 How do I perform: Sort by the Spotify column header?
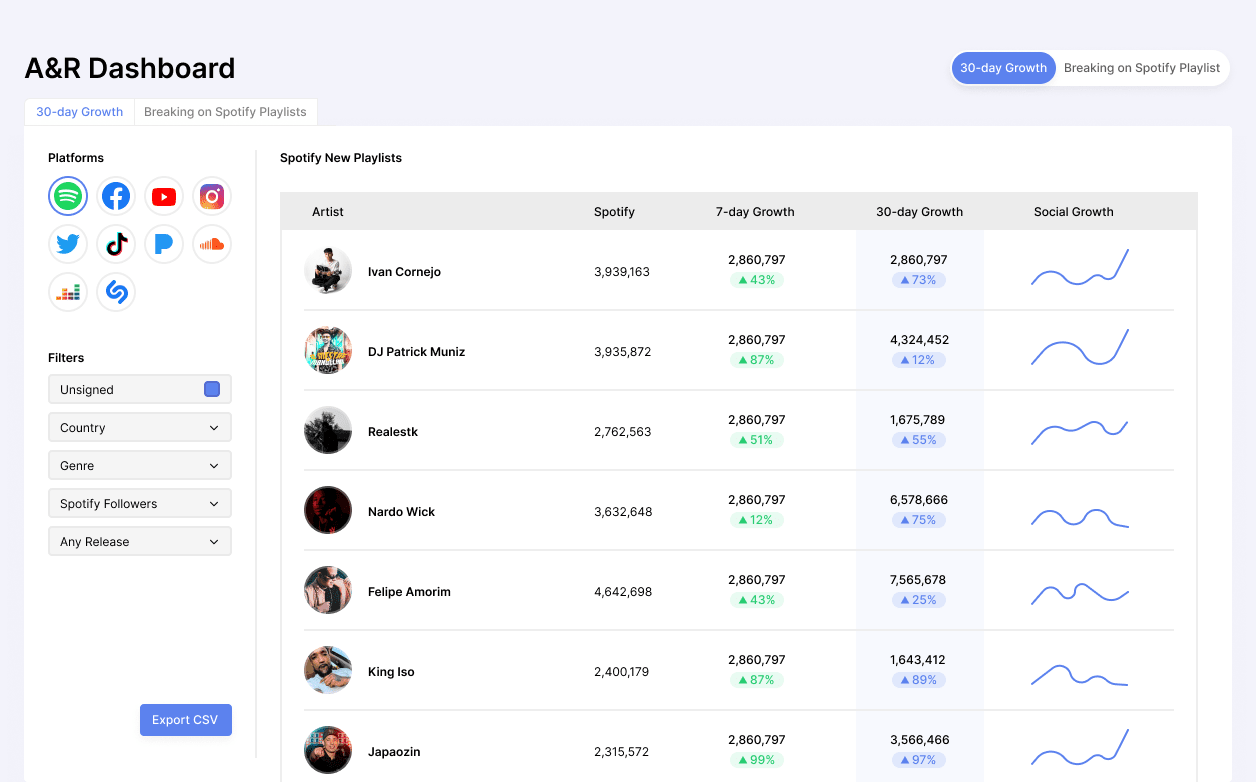coord(614,212)
